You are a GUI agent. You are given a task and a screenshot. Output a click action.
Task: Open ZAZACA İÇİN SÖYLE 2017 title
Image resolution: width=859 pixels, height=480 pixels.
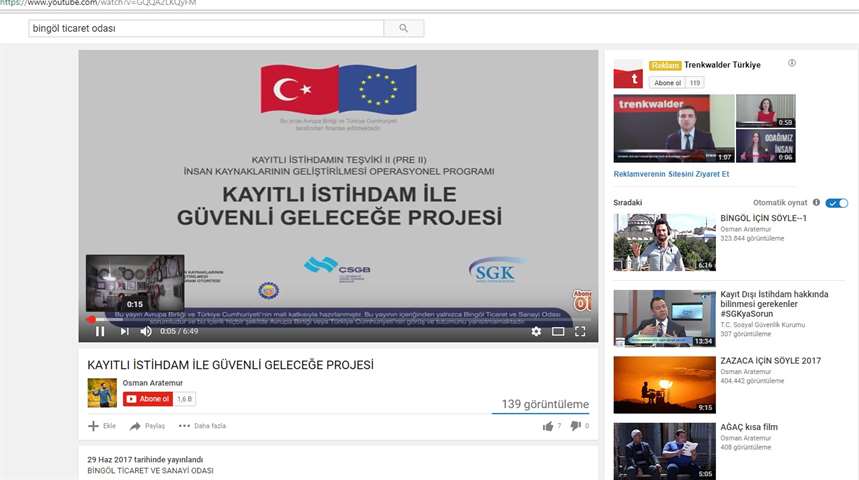click(x=770, y=361)
